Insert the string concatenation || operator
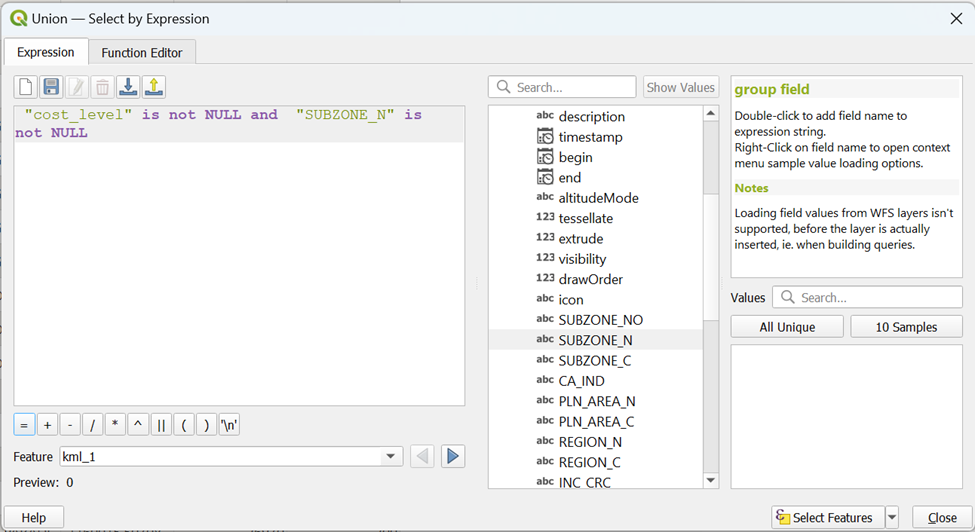The width and height of the screenshot is (975, 532). coord(161,425)
